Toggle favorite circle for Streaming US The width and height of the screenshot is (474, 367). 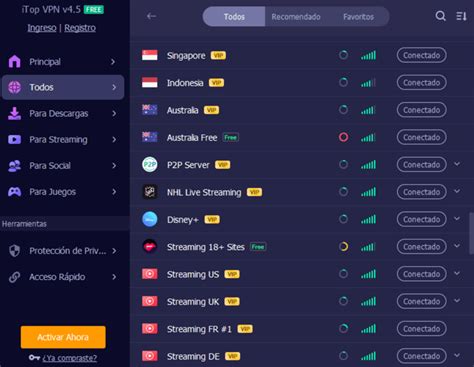click(343, 274)
